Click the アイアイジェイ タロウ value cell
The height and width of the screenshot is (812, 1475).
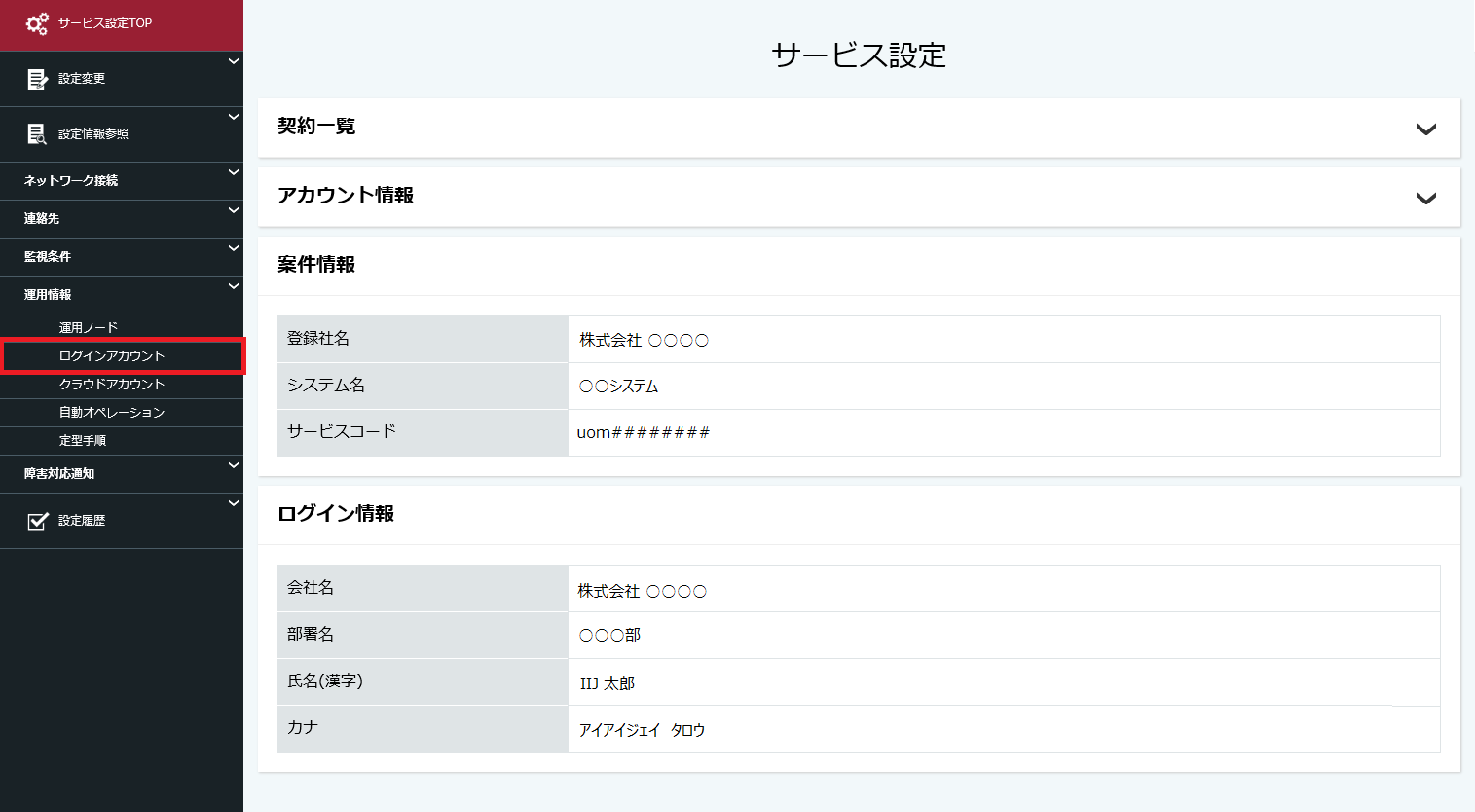[1004, 728]
